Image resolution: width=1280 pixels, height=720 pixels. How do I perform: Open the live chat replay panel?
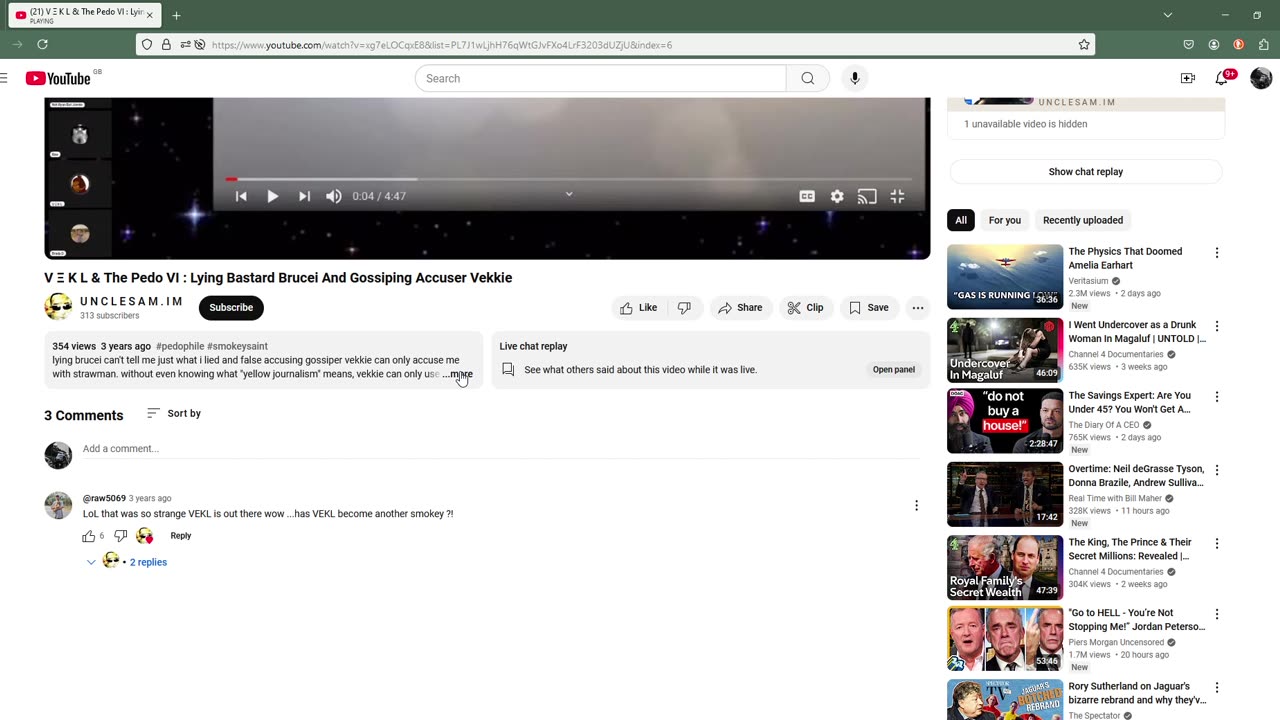(893, 370)
